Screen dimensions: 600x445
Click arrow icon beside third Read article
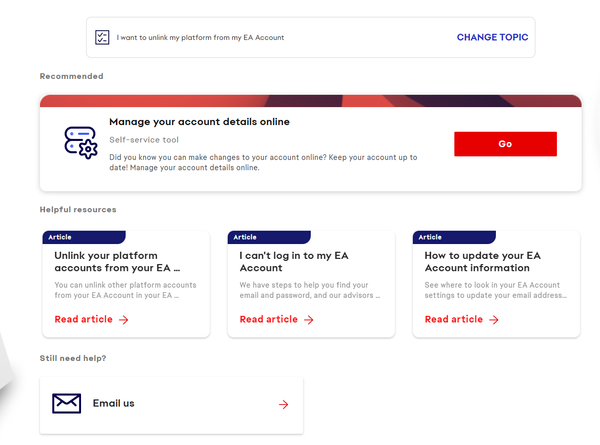(494, 320)
